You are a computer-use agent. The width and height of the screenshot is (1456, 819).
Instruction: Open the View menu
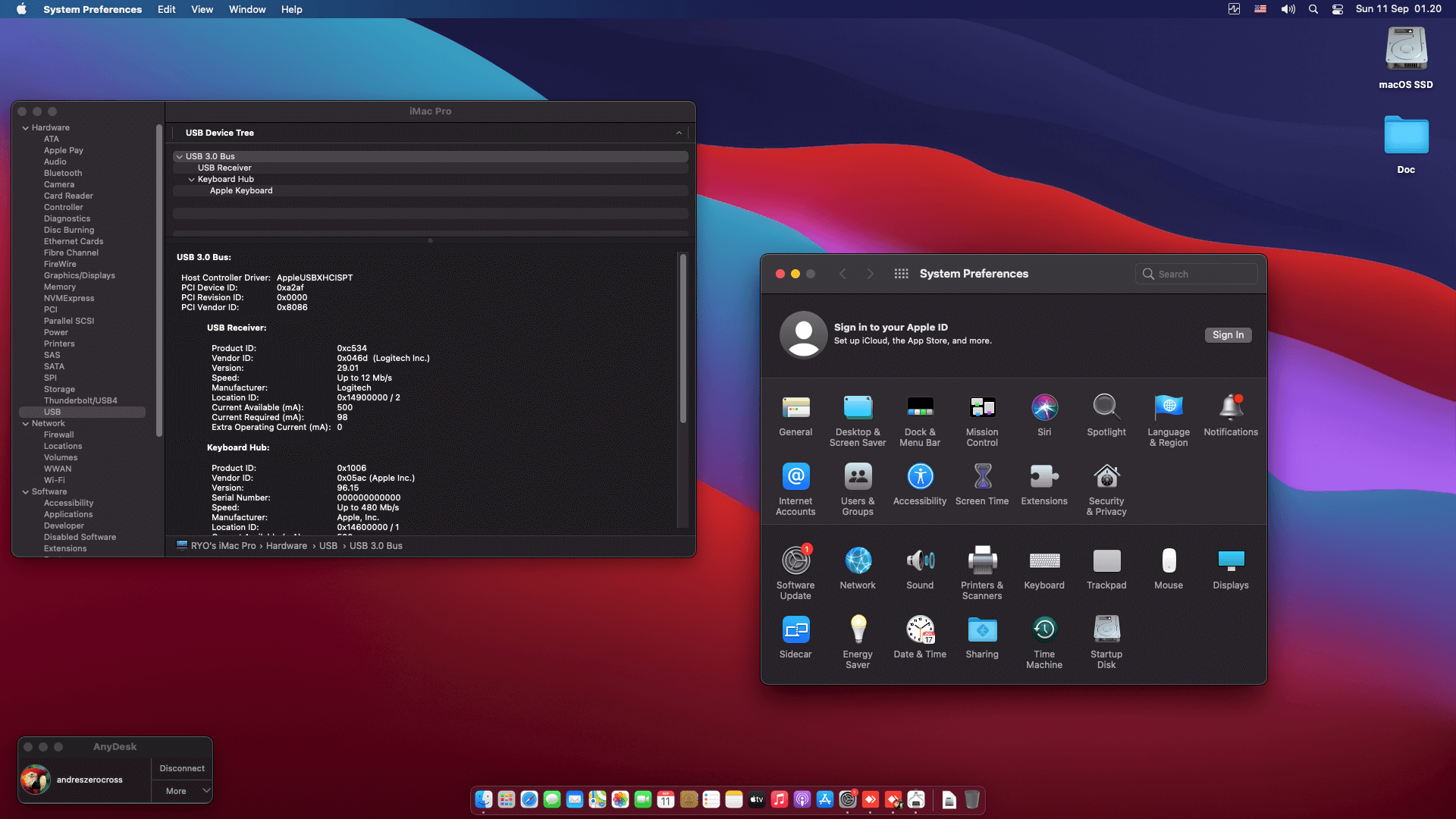(x=202, y=9)
